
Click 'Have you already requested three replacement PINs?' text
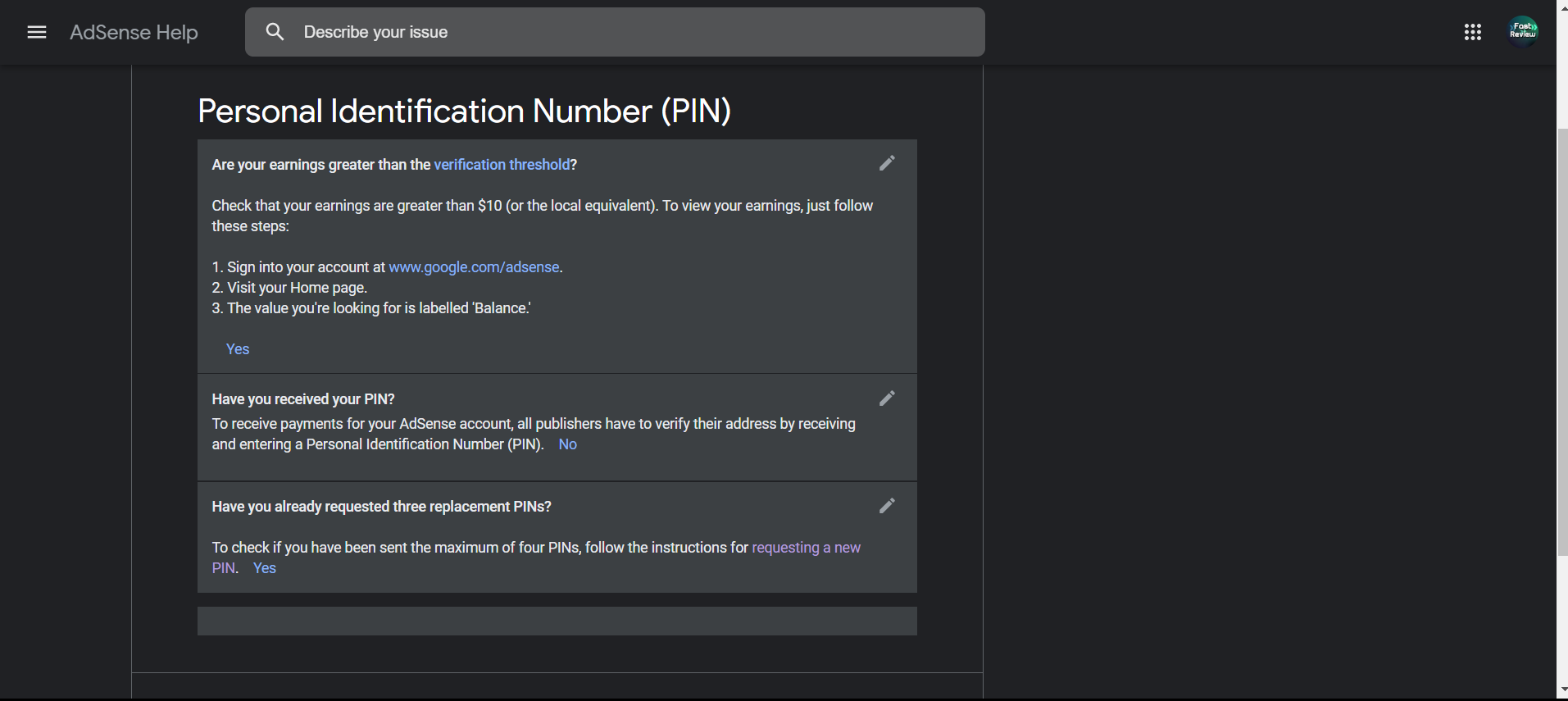[x=381, y=507]
